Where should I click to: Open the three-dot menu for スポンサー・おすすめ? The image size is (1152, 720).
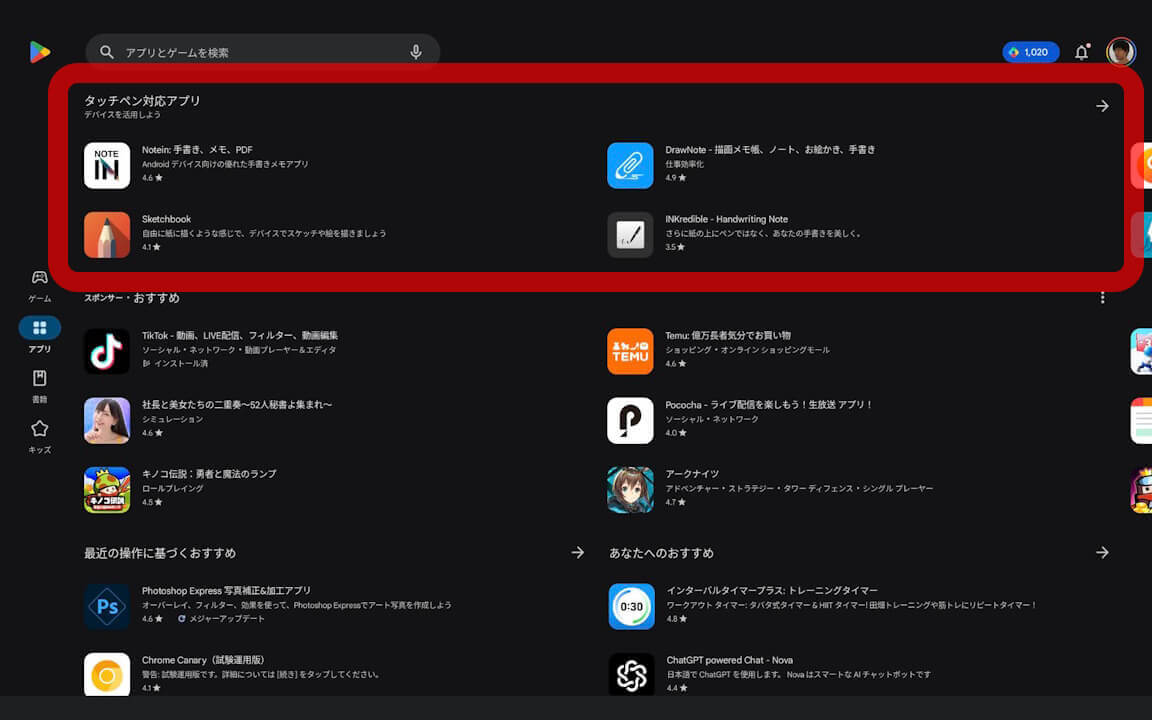pyautogui.click(x=1102, y=297)
